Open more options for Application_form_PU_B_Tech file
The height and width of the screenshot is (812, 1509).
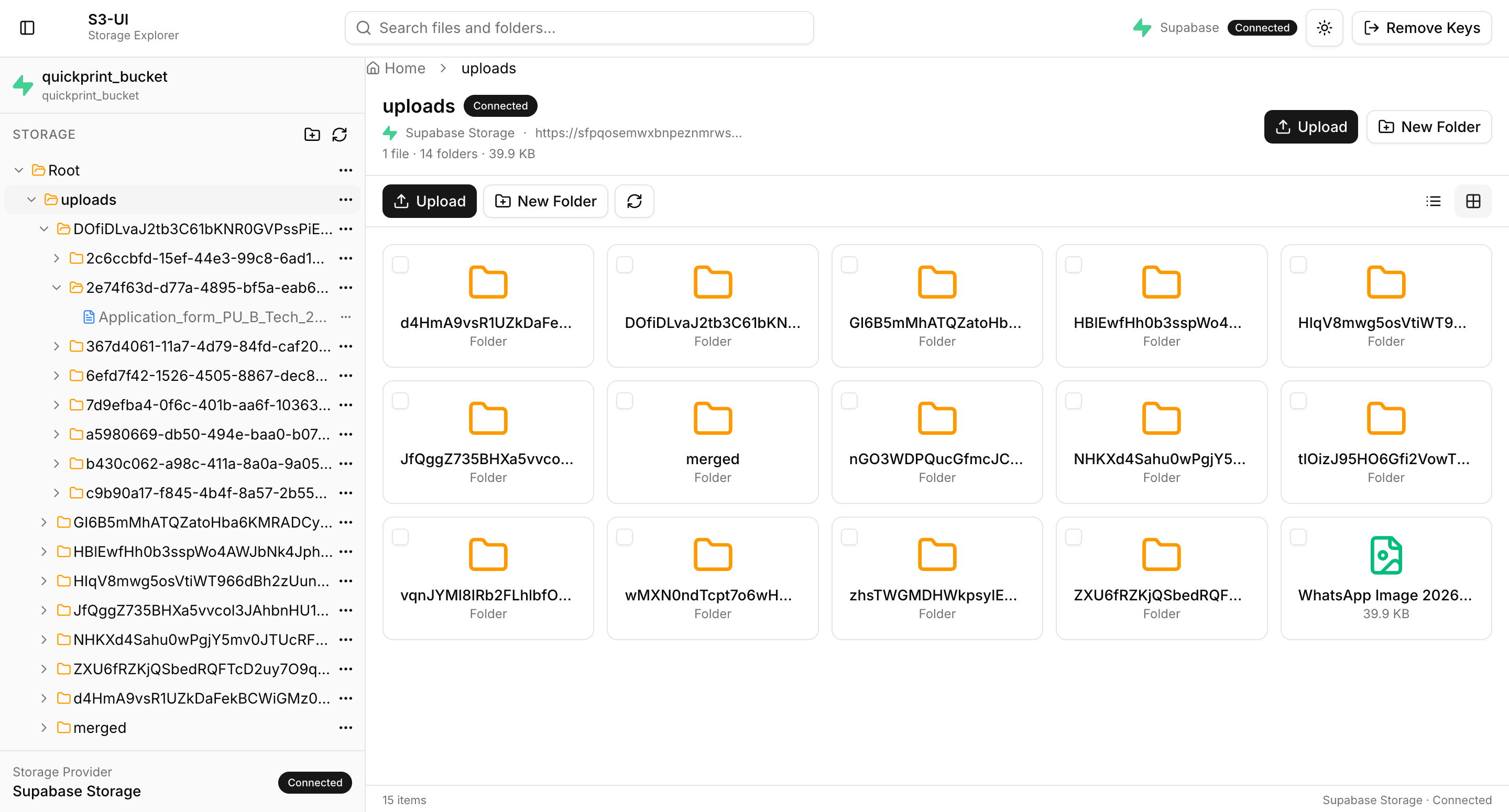346,316
